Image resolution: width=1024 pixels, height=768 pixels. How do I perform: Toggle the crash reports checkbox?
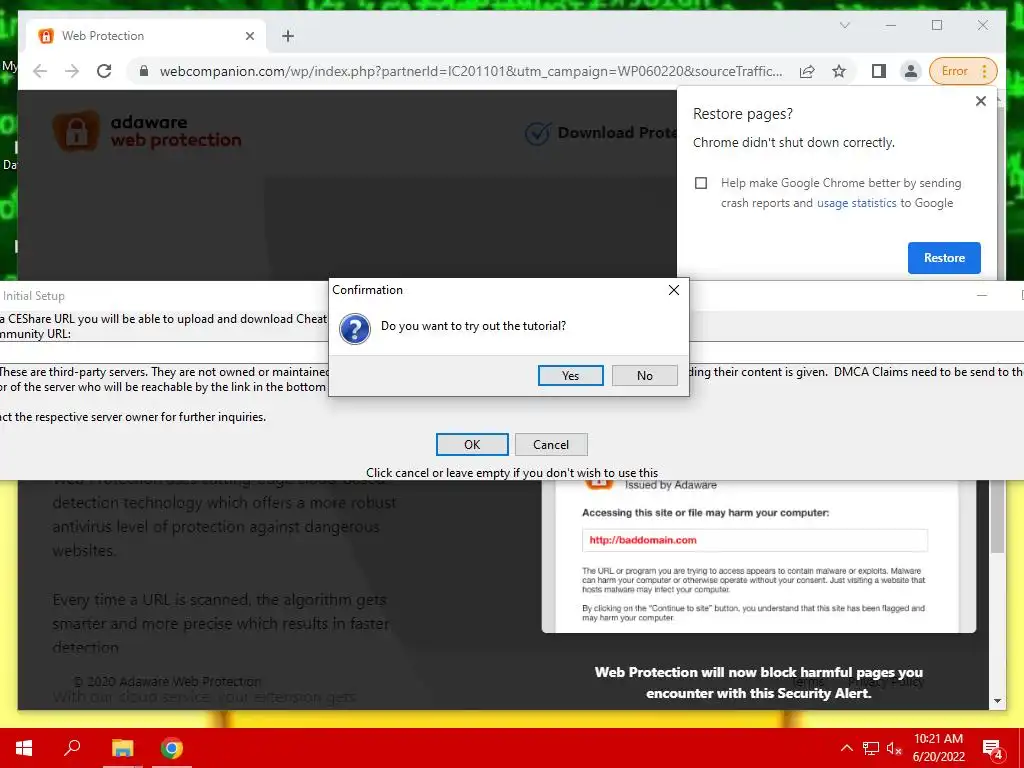[x=701, y=183]
